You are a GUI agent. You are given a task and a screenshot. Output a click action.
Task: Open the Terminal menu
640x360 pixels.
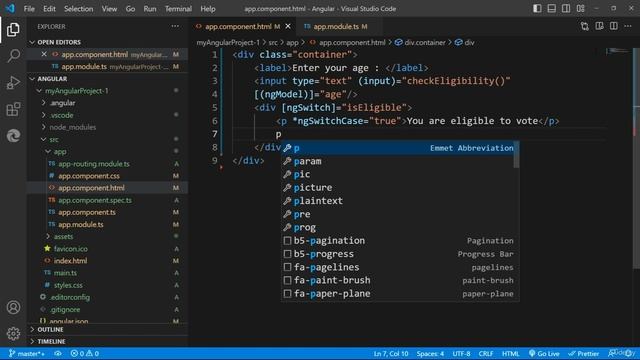click(178, 9)
